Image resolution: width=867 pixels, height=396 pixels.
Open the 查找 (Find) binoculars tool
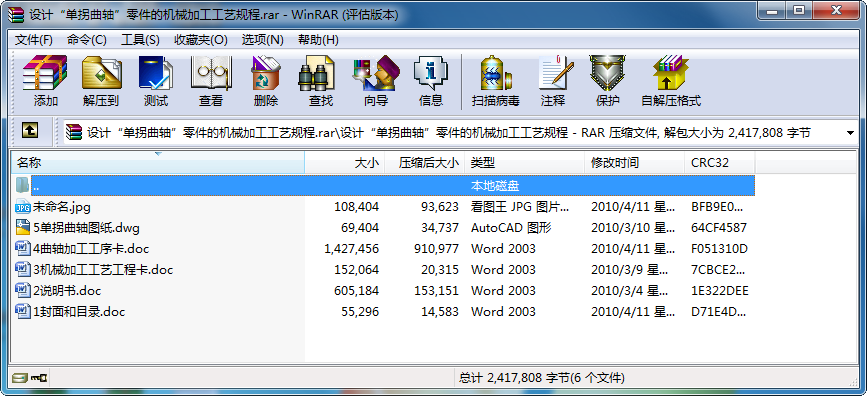click(321, 81)
